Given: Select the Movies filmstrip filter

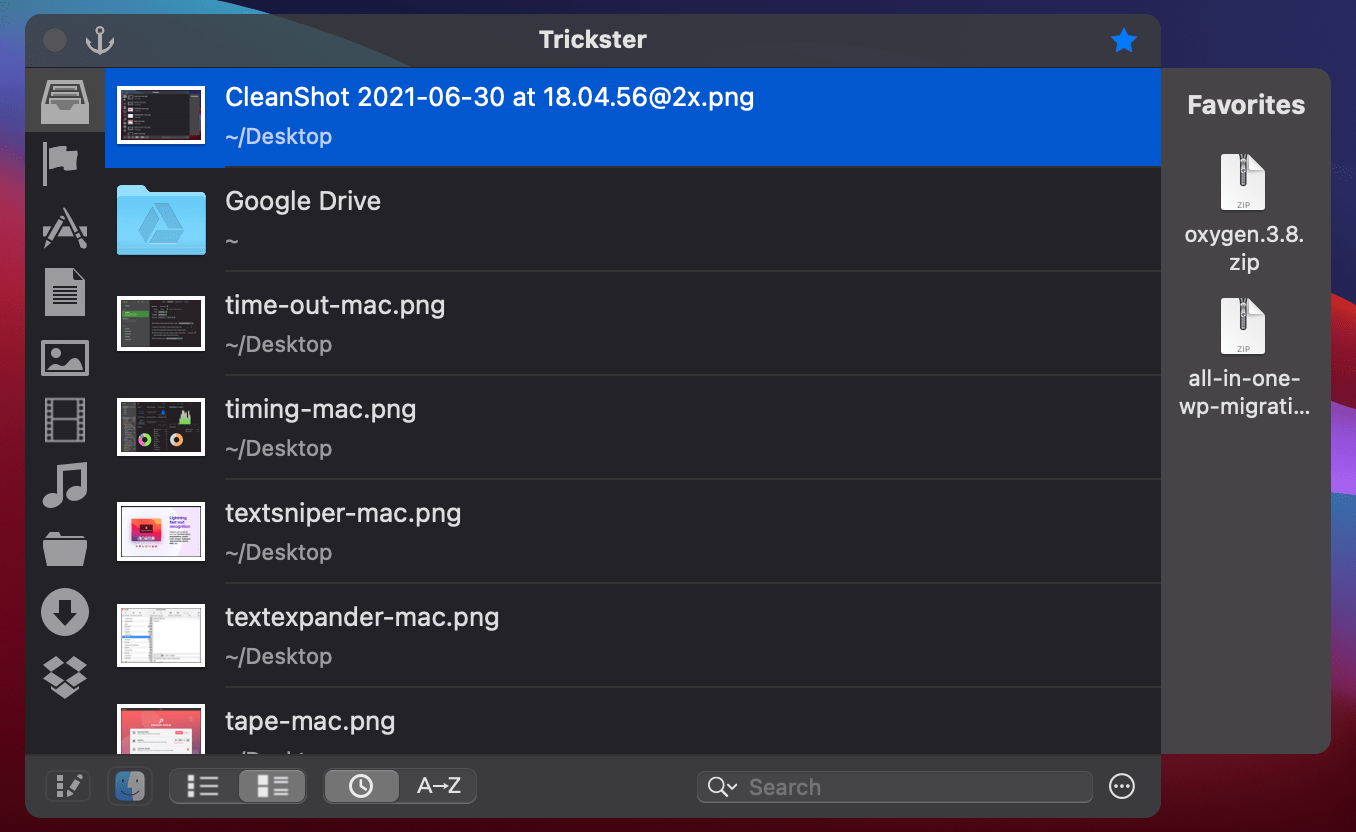Looking at the screenshot, I should click(65, 420).
